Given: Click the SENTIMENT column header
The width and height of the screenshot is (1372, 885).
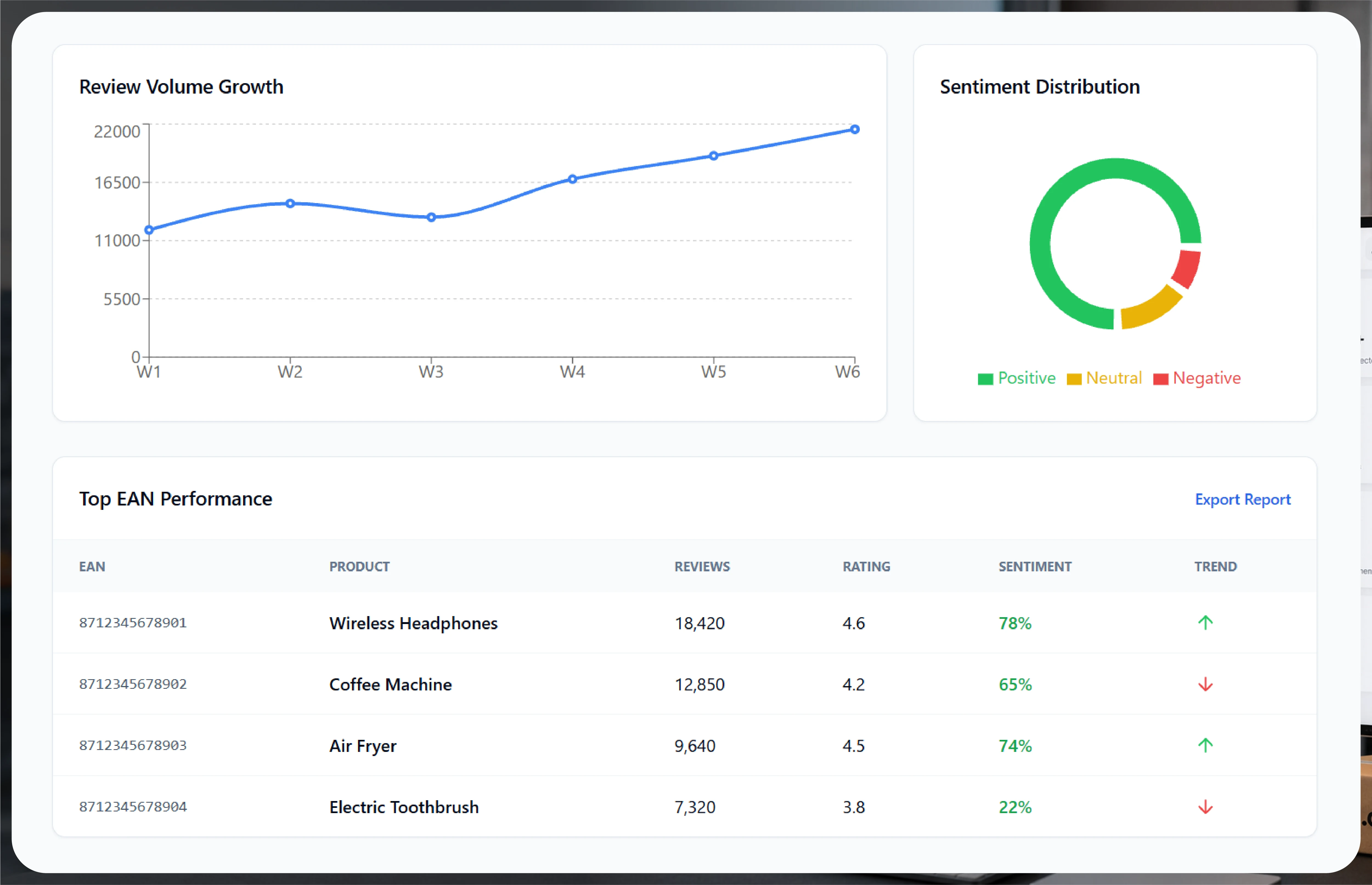Looking at the screenshot, I should tap(1035, 567).
